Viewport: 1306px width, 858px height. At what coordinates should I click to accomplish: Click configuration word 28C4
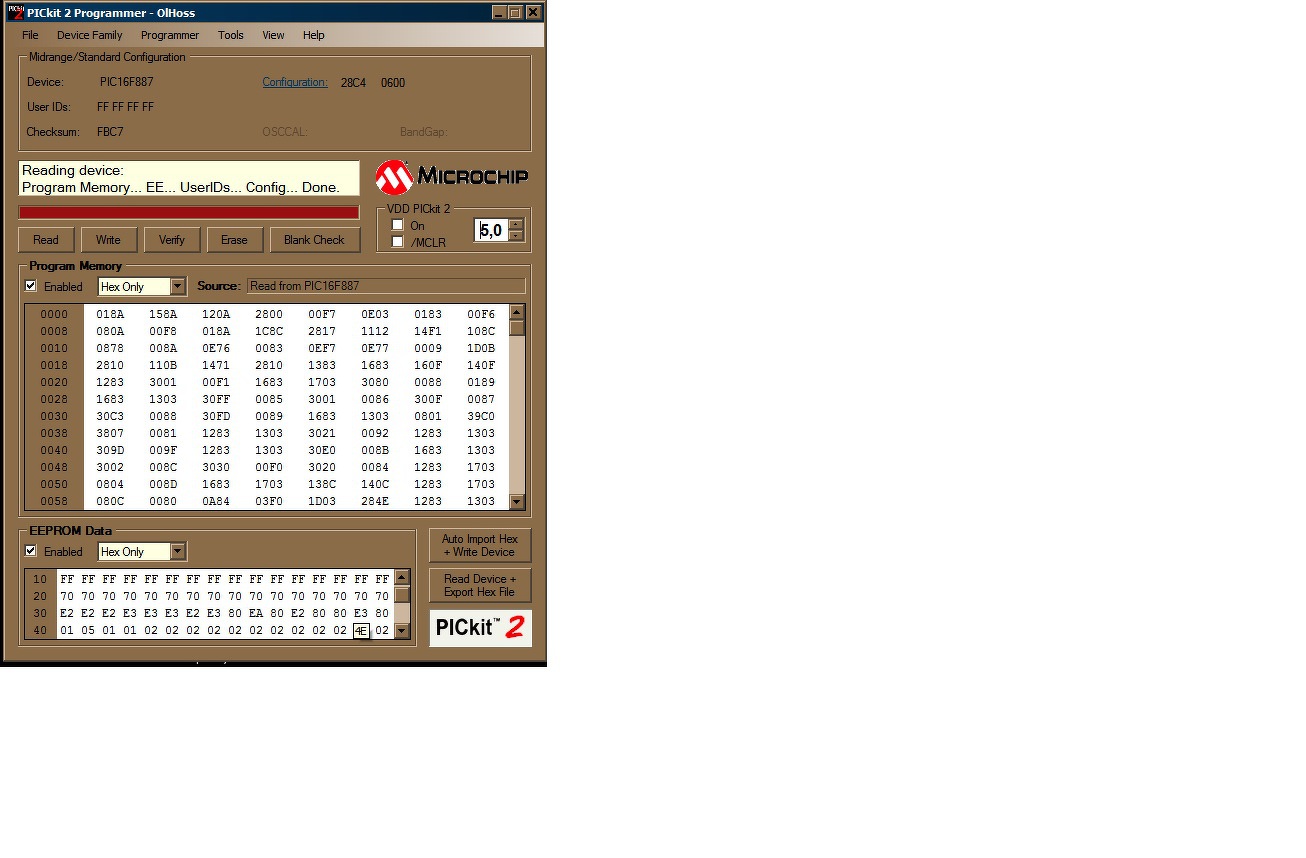click(x=353, y=83)
